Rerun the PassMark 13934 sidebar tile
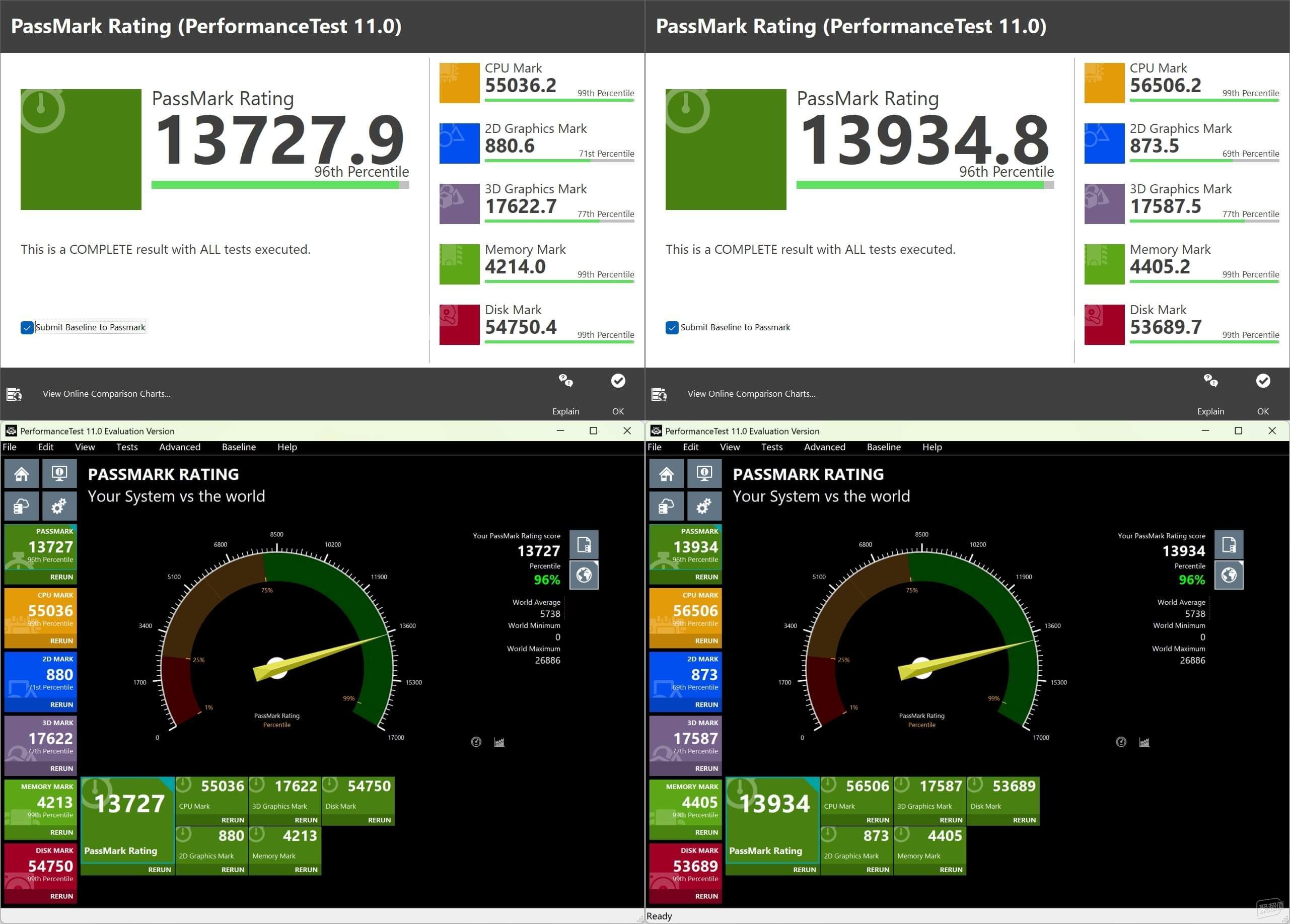1290x924 pixels. click(706, 577)
